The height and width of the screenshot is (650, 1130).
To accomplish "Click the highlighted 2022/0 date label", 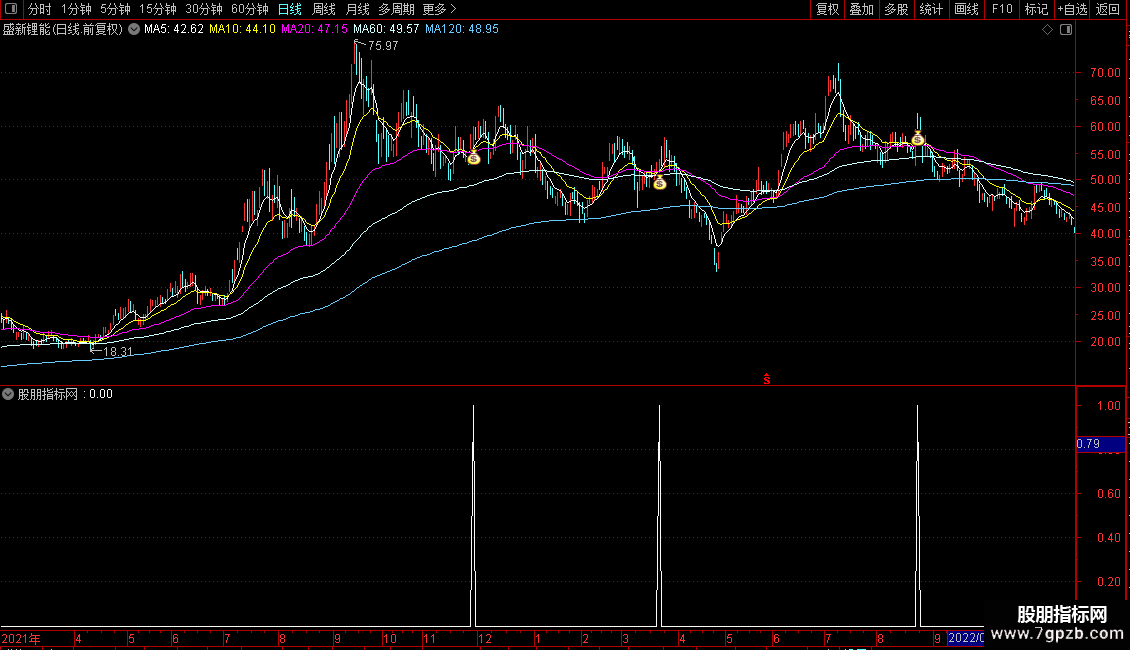I will point(966,638).
